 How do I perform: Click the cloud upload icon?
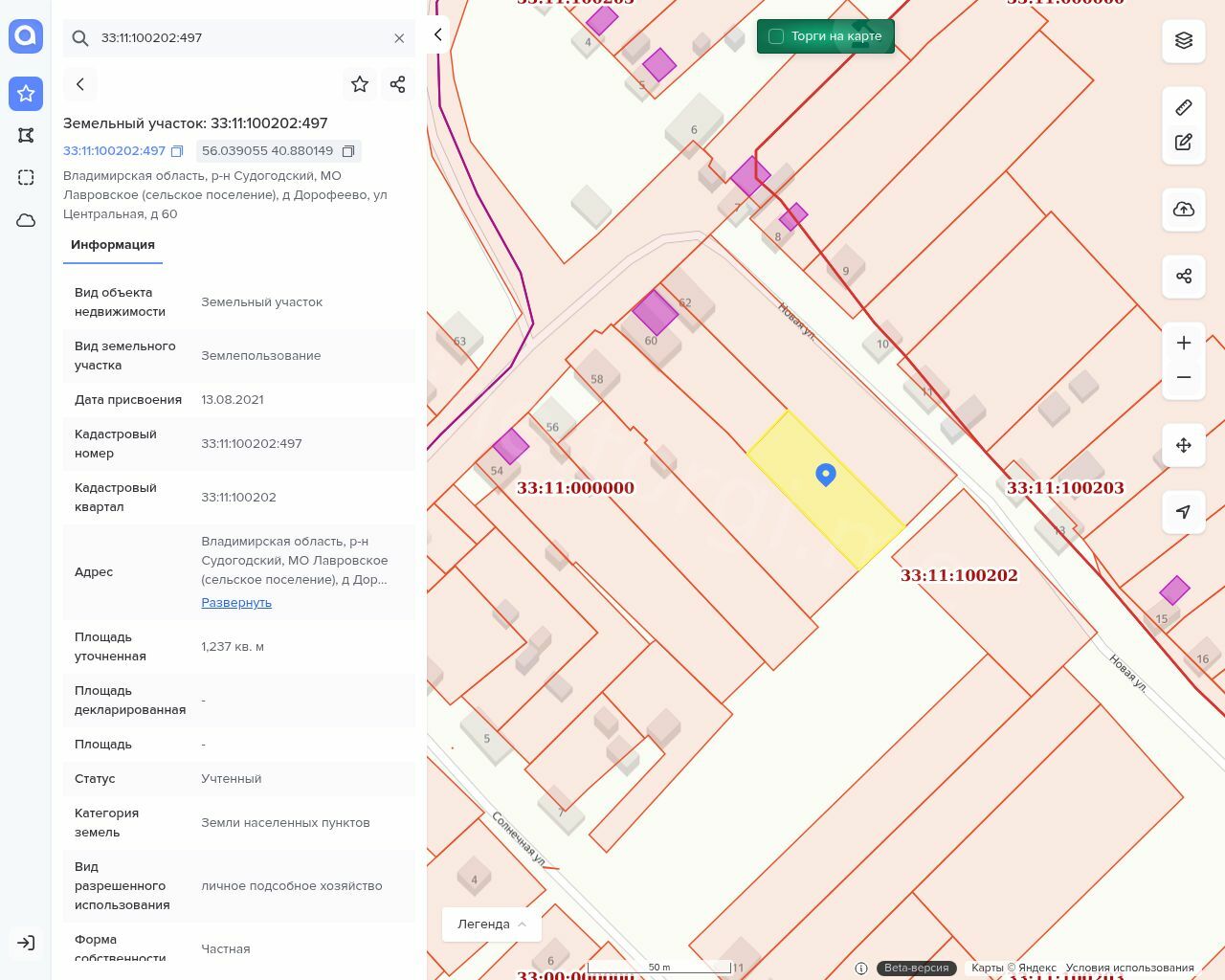(1184, 210)
